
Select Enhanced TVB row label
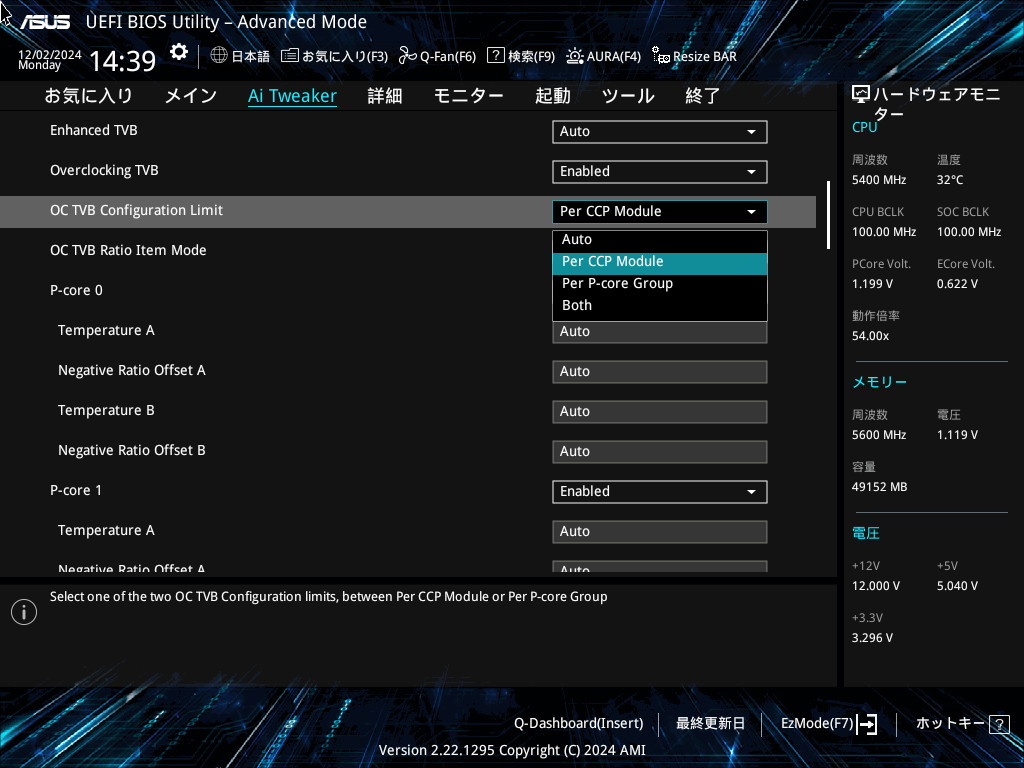(94, 131)
